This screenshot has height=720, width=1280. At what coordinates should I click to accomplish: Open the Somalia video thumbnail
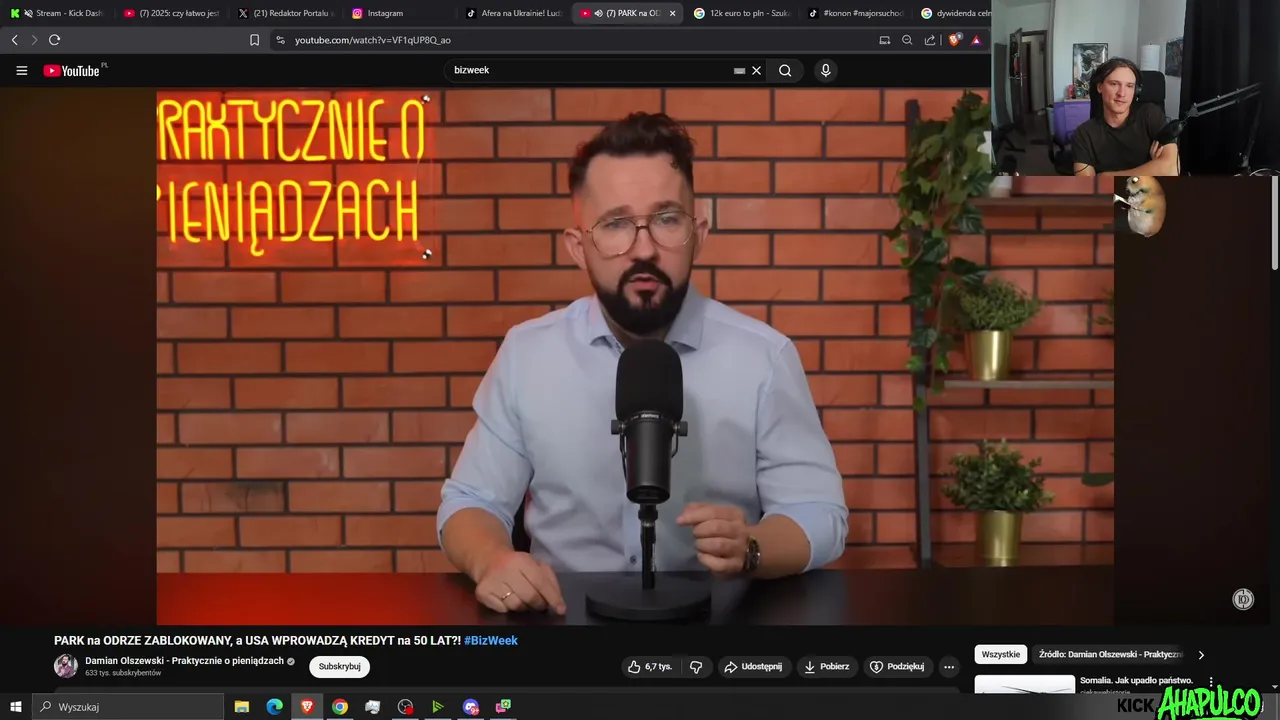point(1024,685)
